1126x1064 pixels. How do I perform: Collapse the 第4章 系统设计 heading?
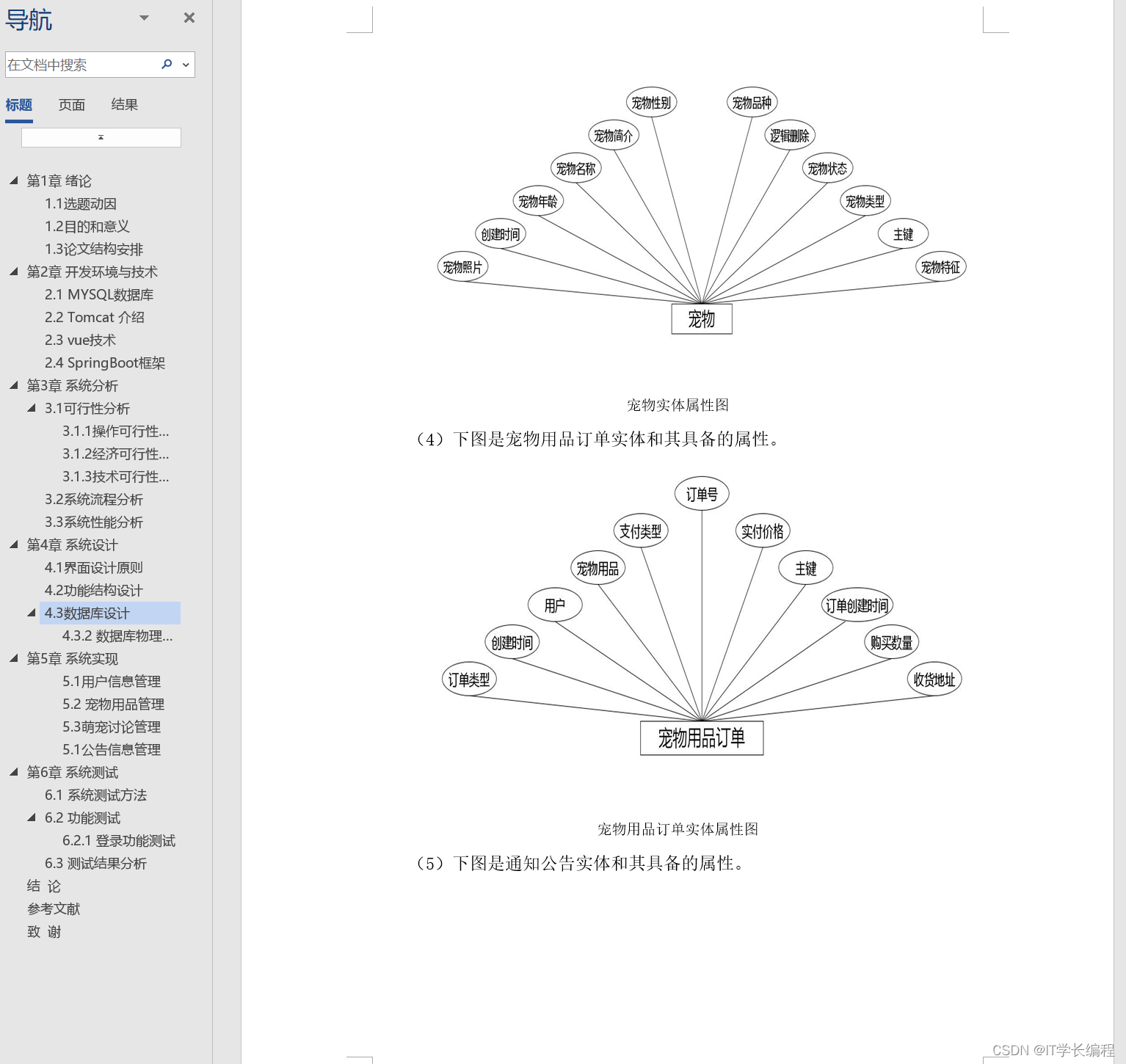pos(13,544)
